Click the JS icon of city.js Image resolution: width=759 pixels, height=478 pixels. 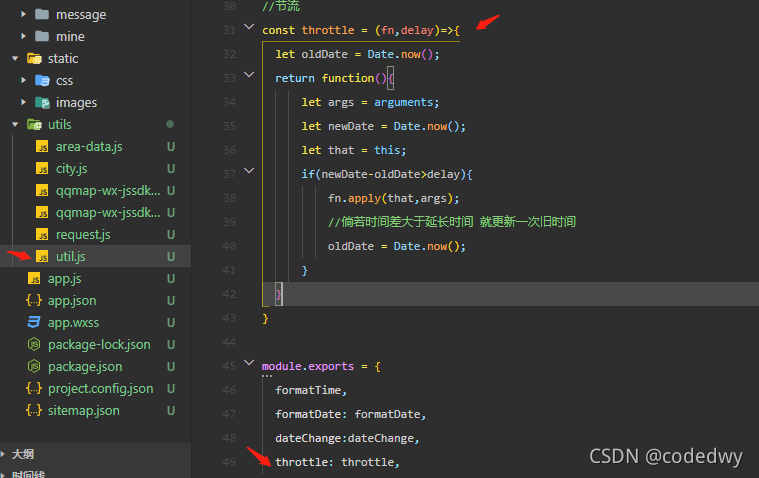pyautogui.click(x=42, y=169)
